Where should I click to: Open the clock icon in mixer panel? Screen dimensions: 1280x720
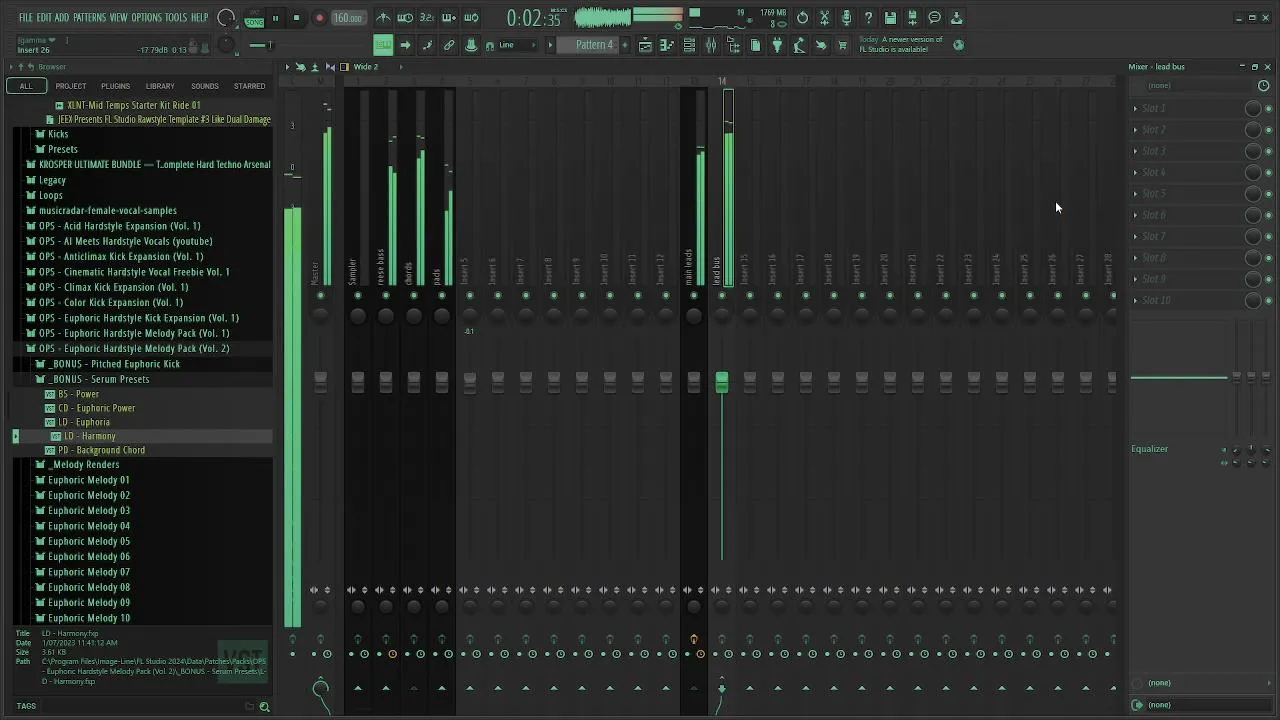[x=1264, y=86]
